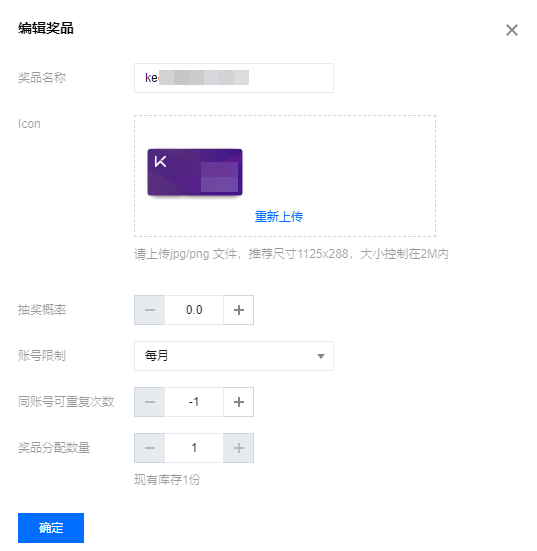
Task: Increase 奖品分配数量 with the plus button
Action: click(239, 448)
